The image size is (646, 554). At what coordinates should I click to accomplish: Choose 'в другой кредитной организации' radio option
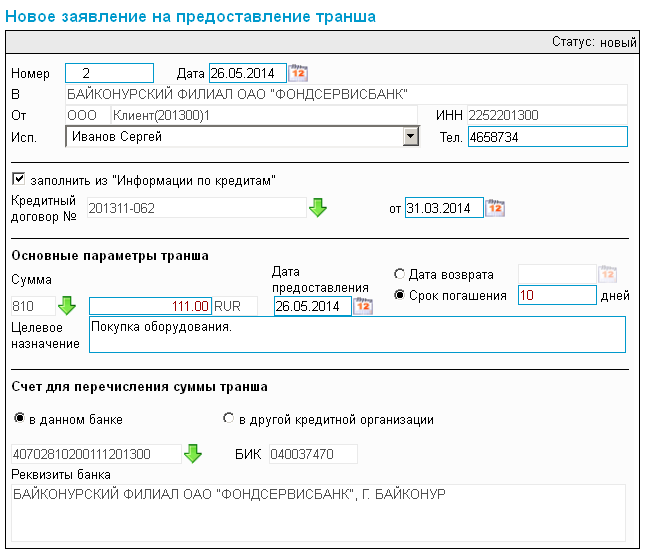(228, 418)
